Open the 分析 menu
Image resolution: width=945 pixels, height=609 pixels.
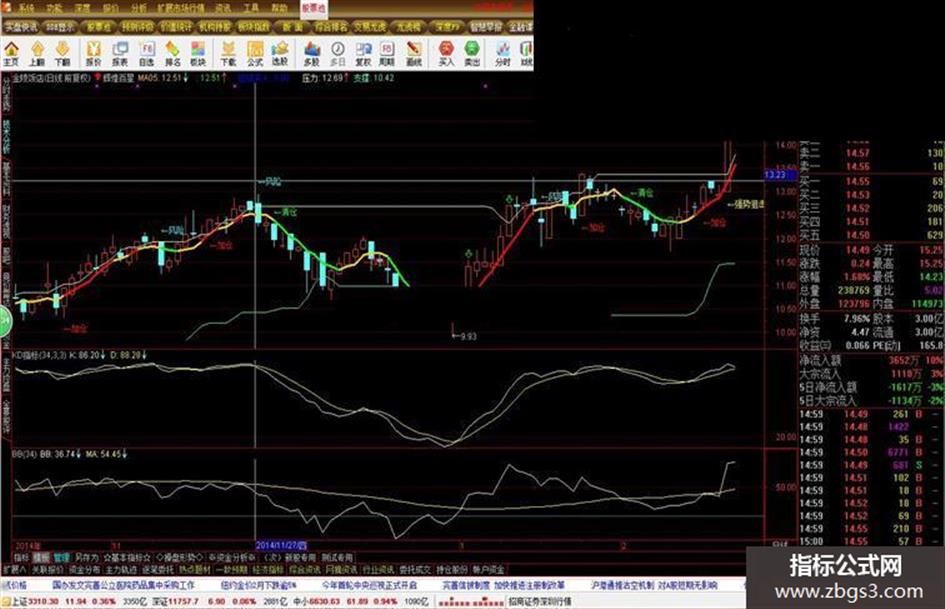click(139, 8)
